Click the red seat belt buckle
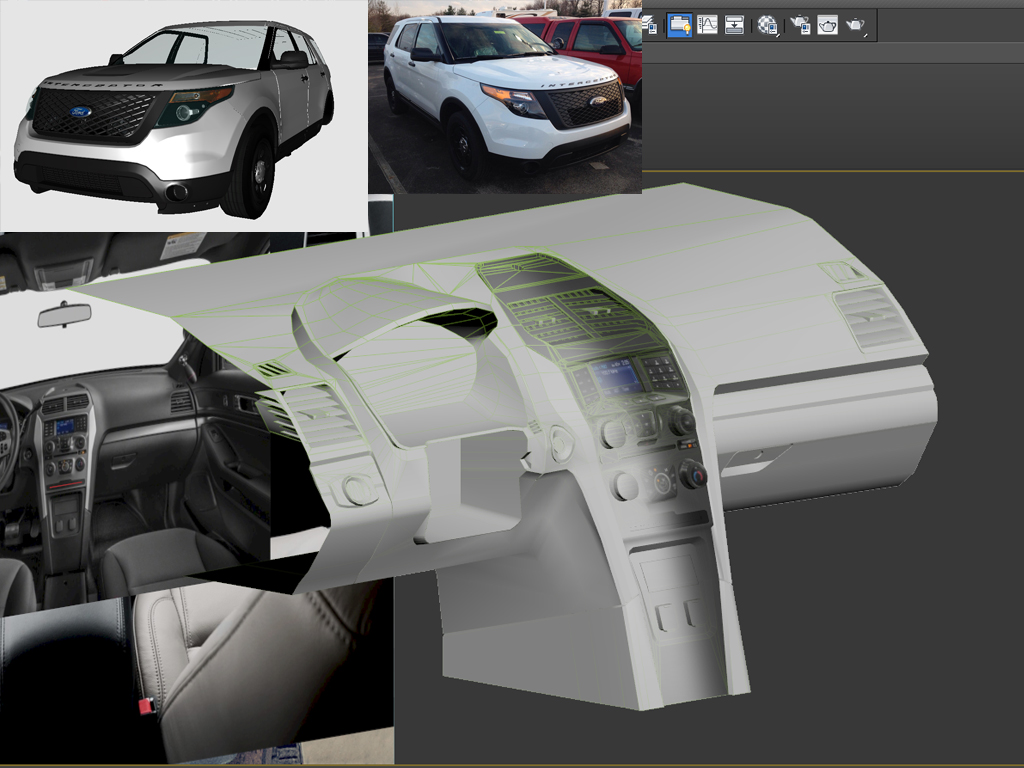 [x=146, y=706]
